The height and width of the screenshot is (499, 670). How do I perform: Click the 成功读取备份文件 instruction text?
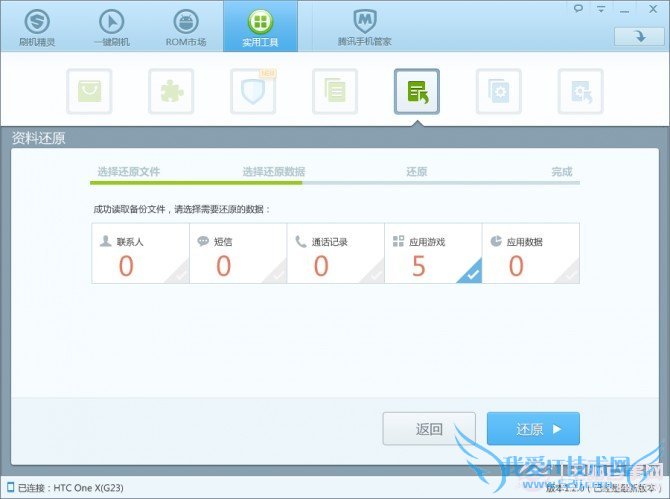pos(182,209)
